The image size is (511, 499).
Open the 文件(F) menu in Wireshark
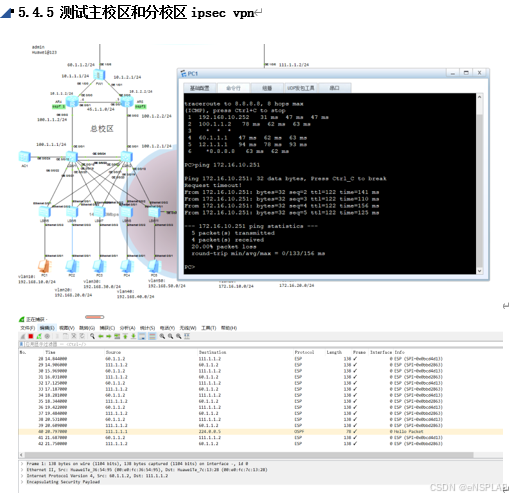tap(28, 328)
